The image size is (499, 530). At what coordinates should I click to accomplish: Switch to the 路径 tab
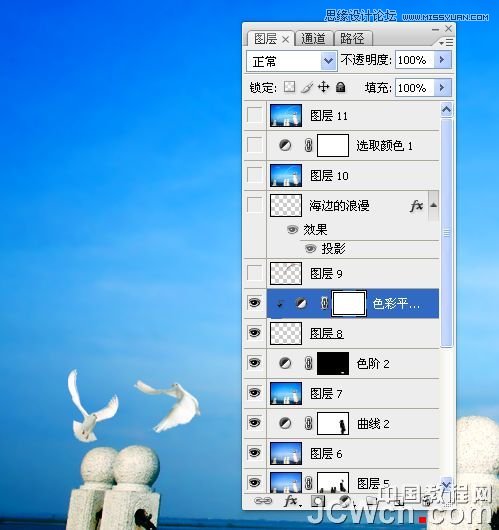coord(352,39)
